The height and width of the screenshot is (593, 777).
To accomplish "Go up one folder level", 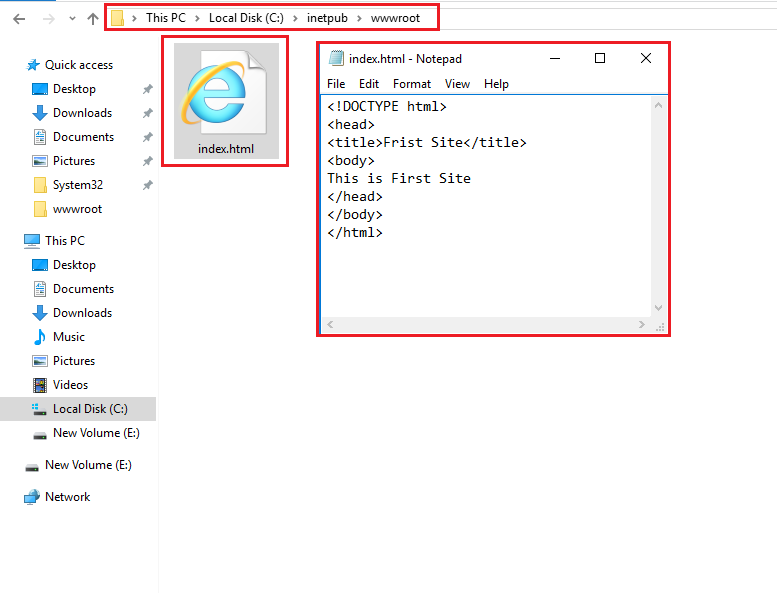I will [93, 19].
